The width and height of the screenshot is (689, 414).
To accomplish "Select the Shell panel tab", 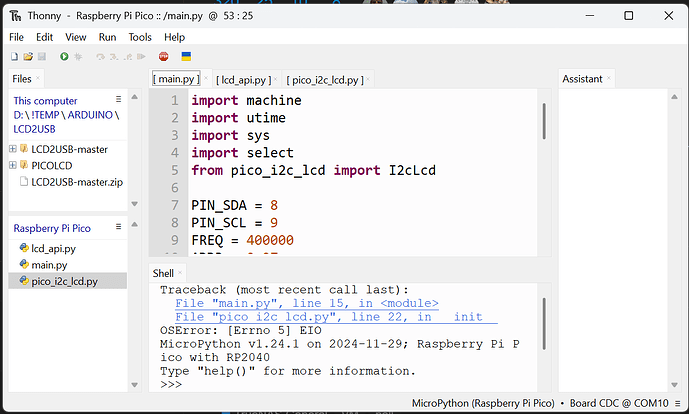I will (x=163, y=273).
